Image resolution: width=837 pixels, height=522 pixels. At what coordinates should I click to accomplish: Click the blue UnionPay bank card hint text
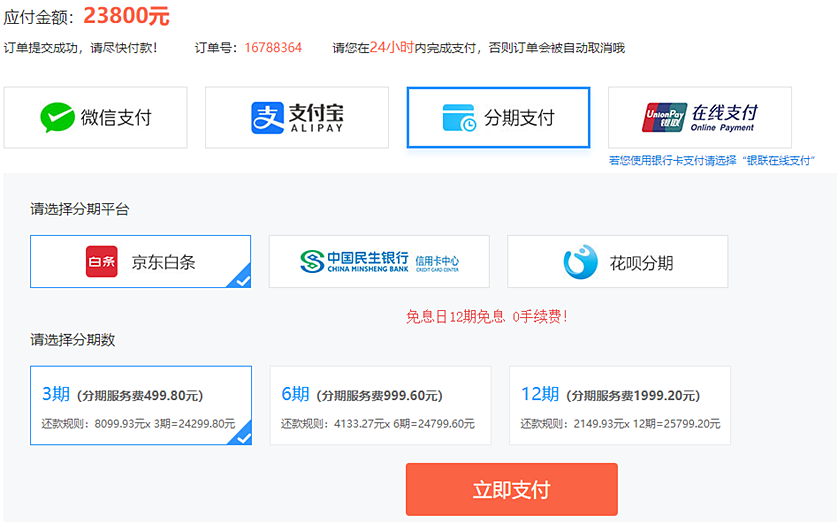(x=712, y=160)
